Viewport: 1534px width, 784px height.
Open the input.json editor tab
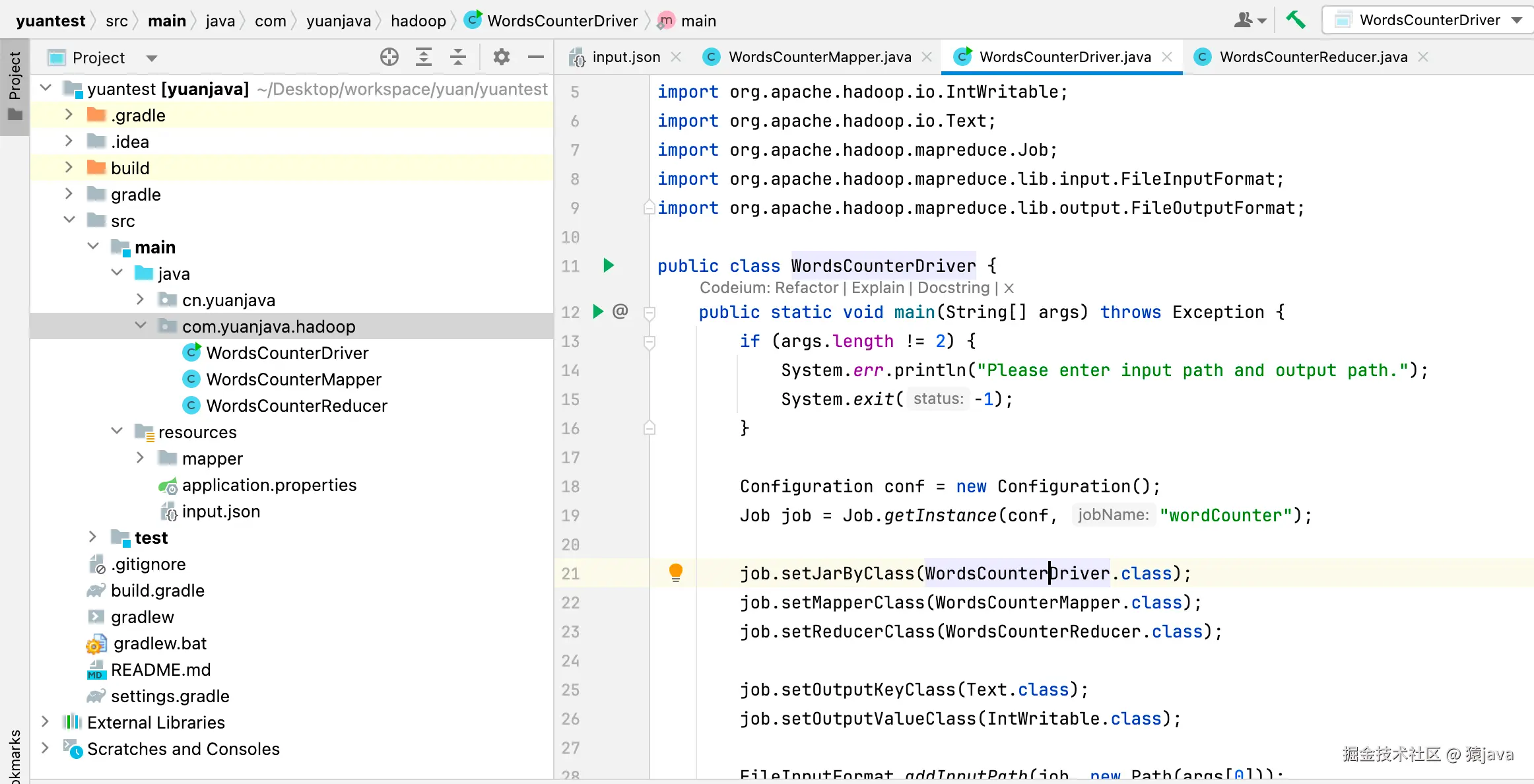[x=624, y=57]
